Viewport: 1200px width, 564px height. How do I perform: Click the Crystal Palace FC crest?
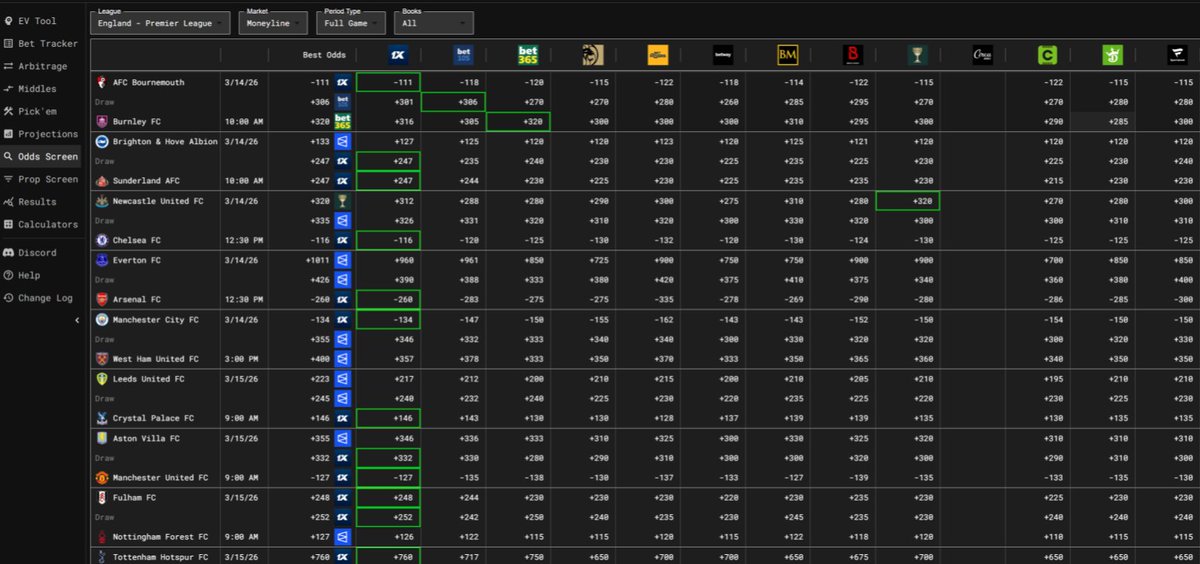coord(101,418)
